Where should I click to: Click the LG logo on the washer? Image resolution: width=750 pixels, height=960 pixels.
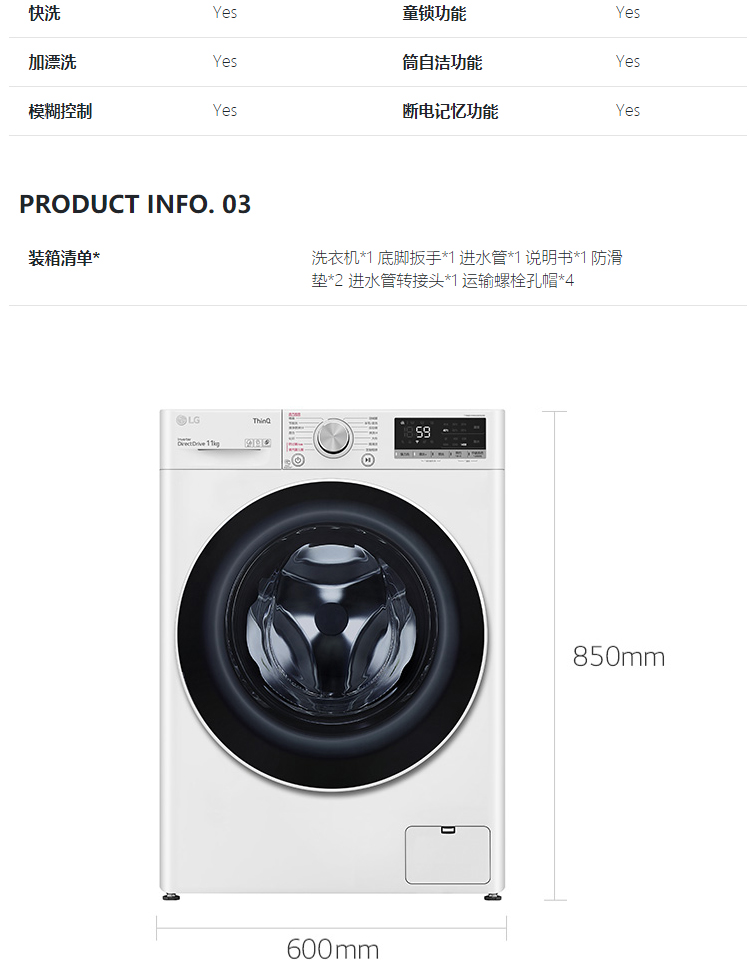pyautogui.click(x=188, y=420)
